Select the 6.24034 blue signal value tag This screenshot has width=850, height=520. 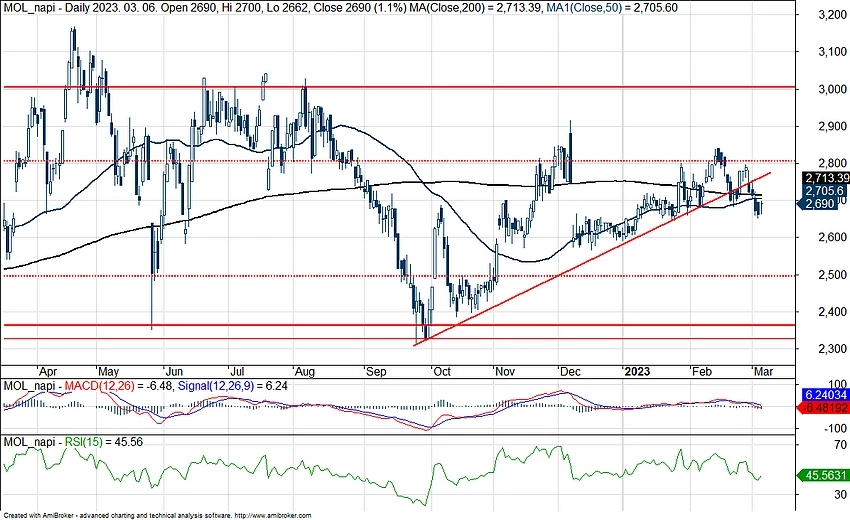click(825, 395)
